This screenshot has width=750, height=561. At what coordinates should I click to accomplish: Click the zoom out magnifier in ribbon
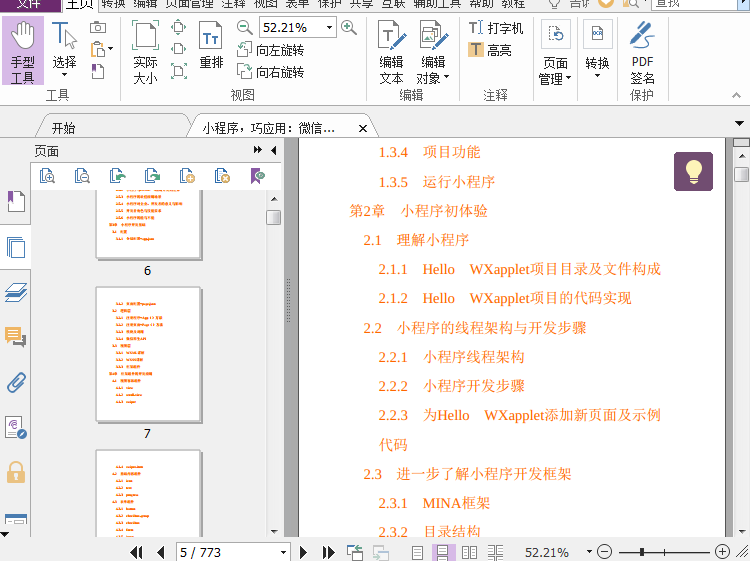point(244,28)
